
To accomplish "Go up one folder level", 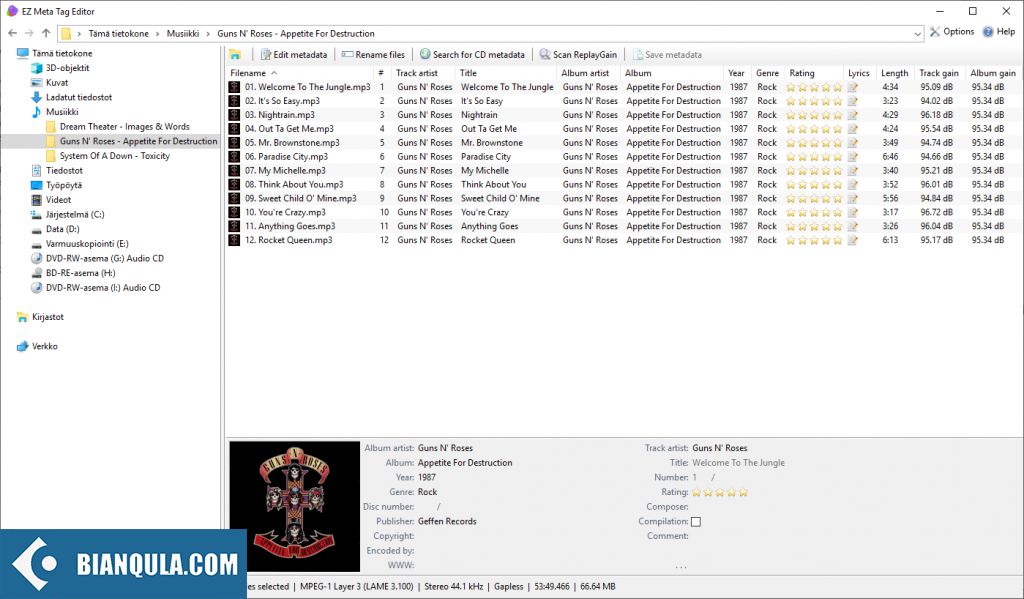I will point(46,33).
